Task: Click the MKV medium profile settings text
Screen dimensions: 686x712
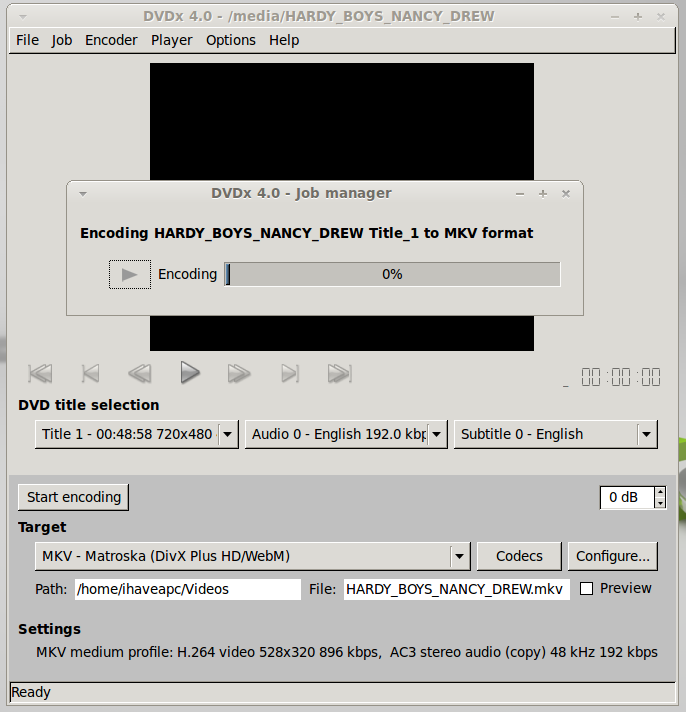Action: tap(347, 652)
